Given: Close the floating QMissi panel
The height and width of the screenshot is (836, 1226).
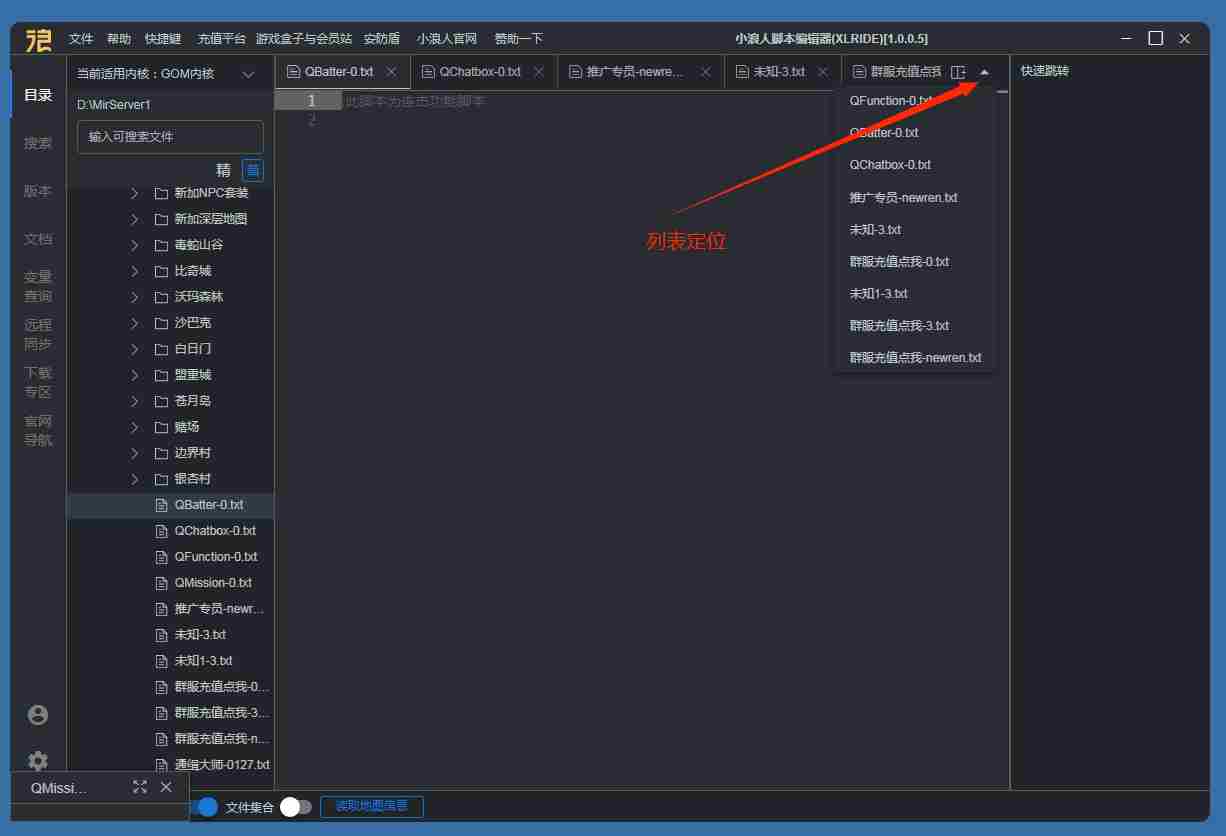Looking at the screenshot, I should click(166, 787).
